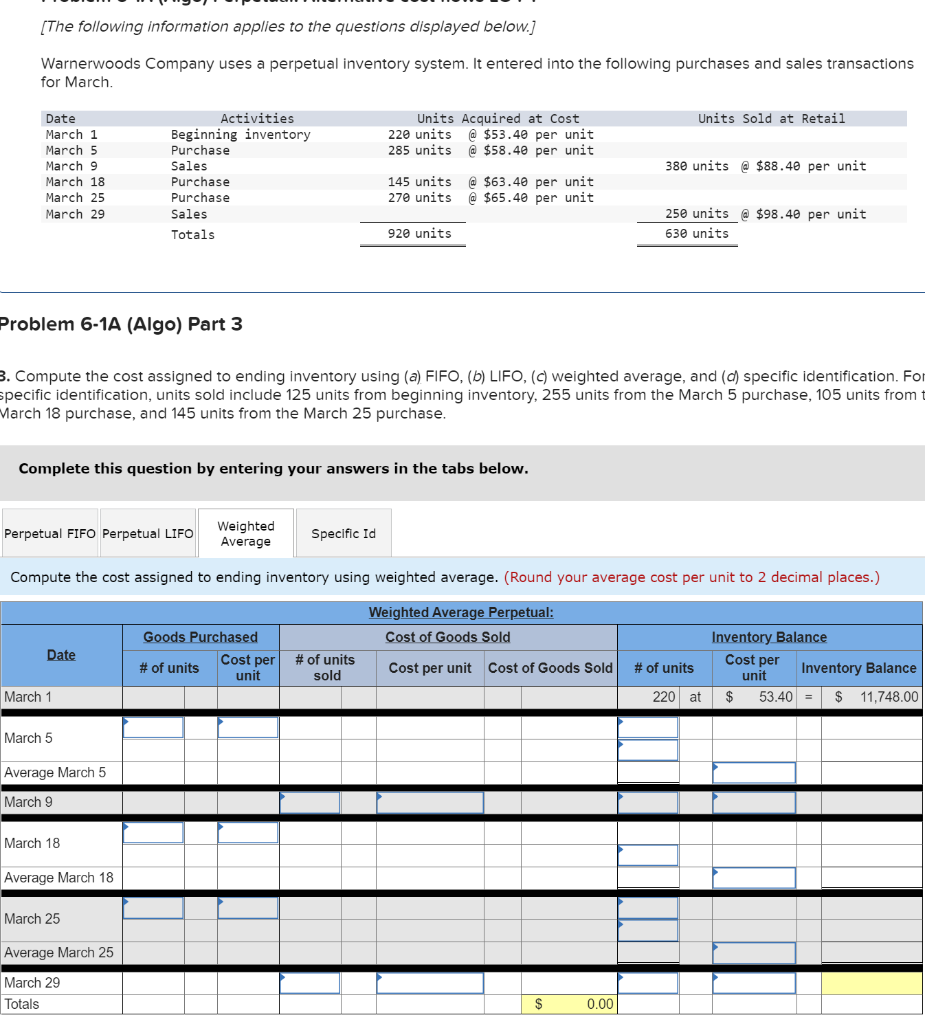Switch to the Perpetual FIFO tab

pos(49,532)
